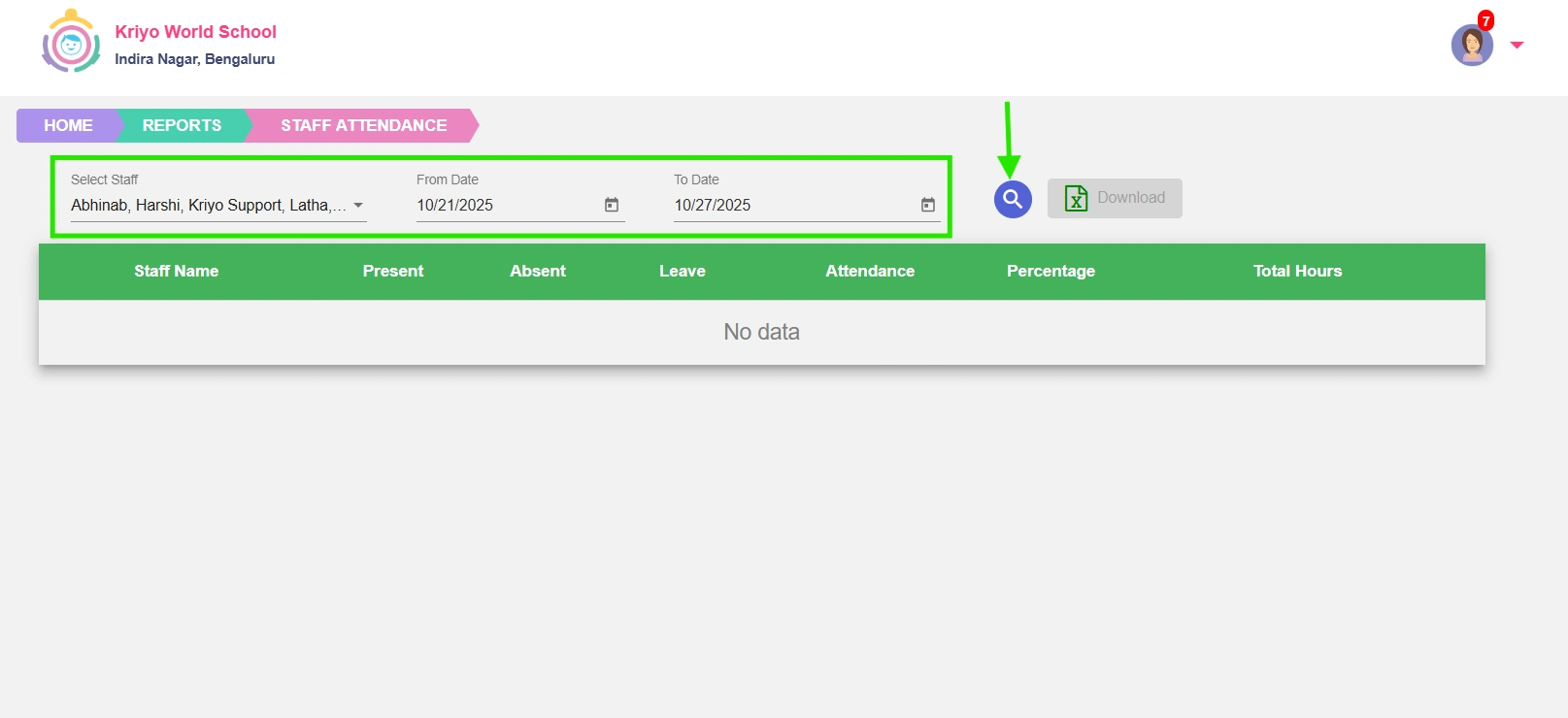Click the red notification badge showing 7
The height and width of the screenshot is (718, 1568).
coord(1485,20)
